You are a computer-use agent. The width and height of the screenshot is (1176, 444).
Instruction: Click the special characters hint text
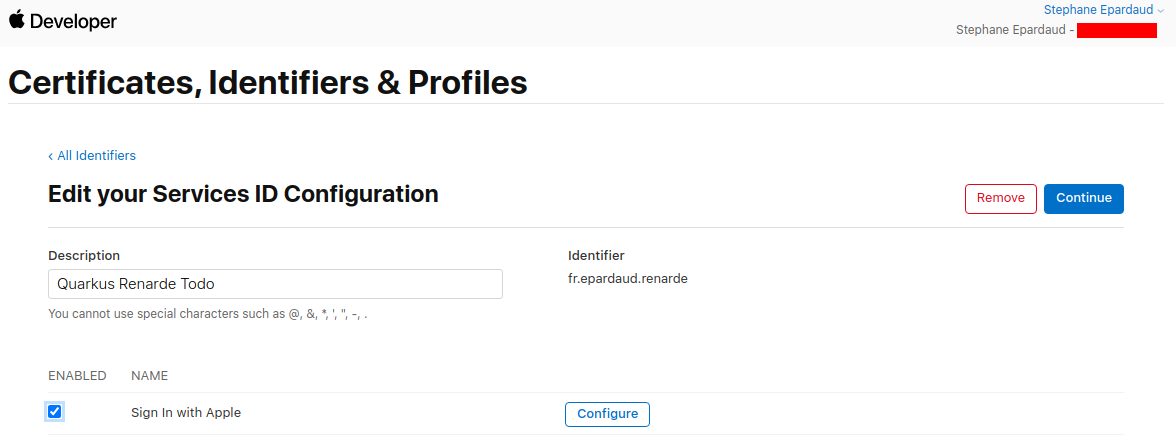pos(207,314)
